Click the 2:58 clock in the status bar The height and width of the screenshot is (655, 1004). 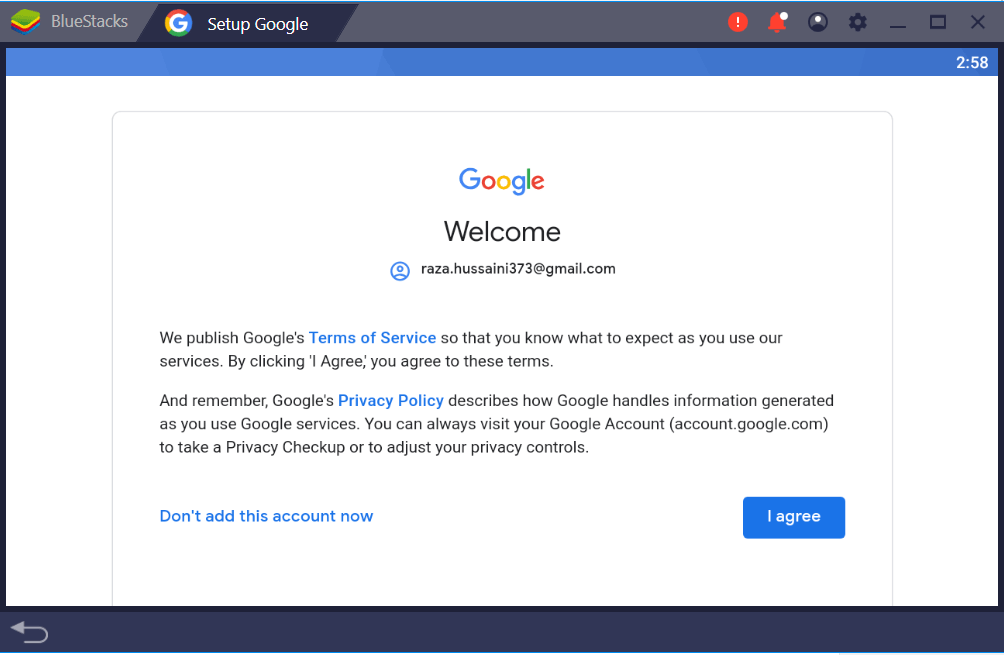[x=971, y=63]
